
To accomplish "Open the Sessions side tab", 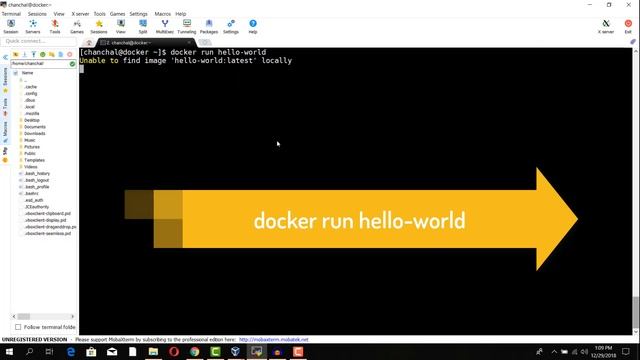I will click(x=5, y=79).
